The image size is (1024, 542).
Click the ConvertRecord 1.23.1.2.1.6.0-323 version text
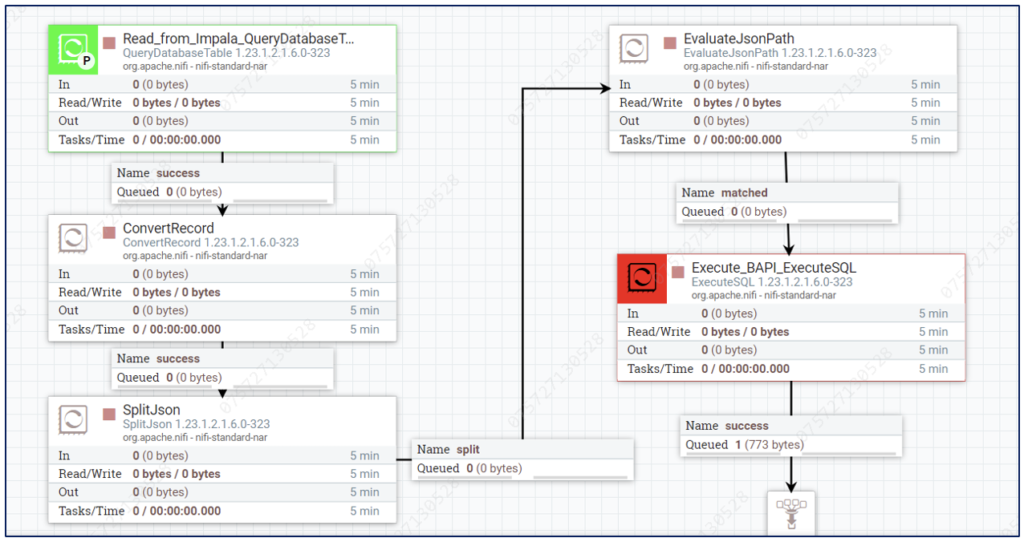[211, 242]
